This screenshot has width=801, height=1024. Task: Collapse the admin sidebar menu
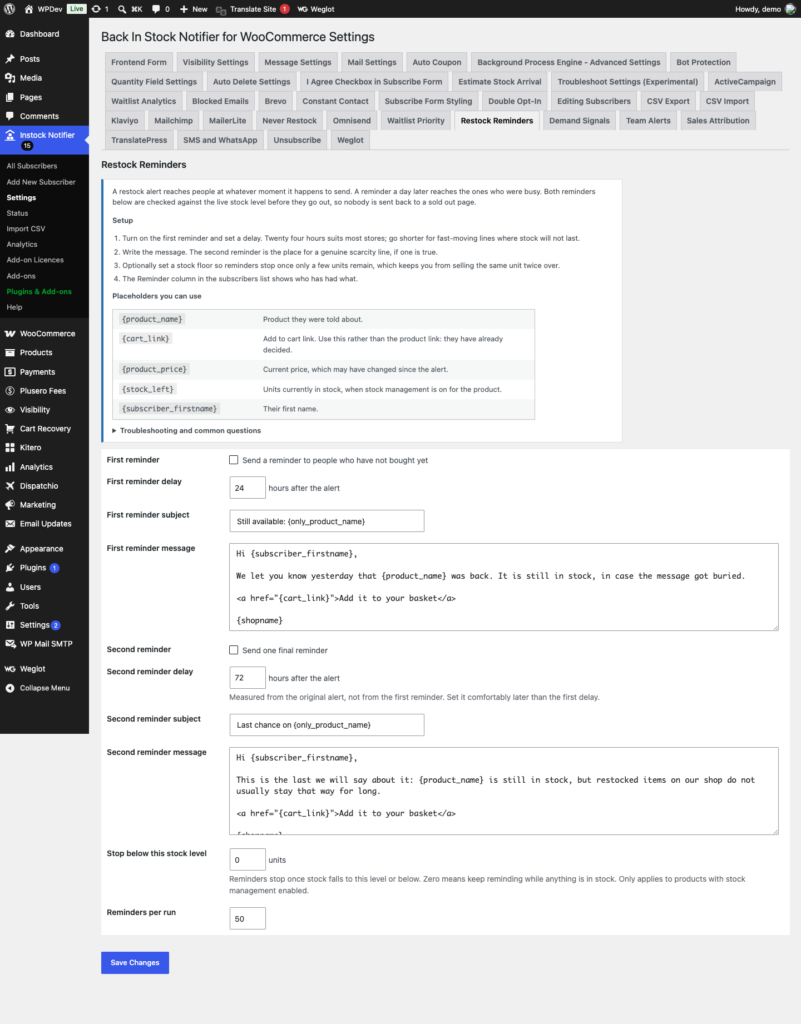44,688
